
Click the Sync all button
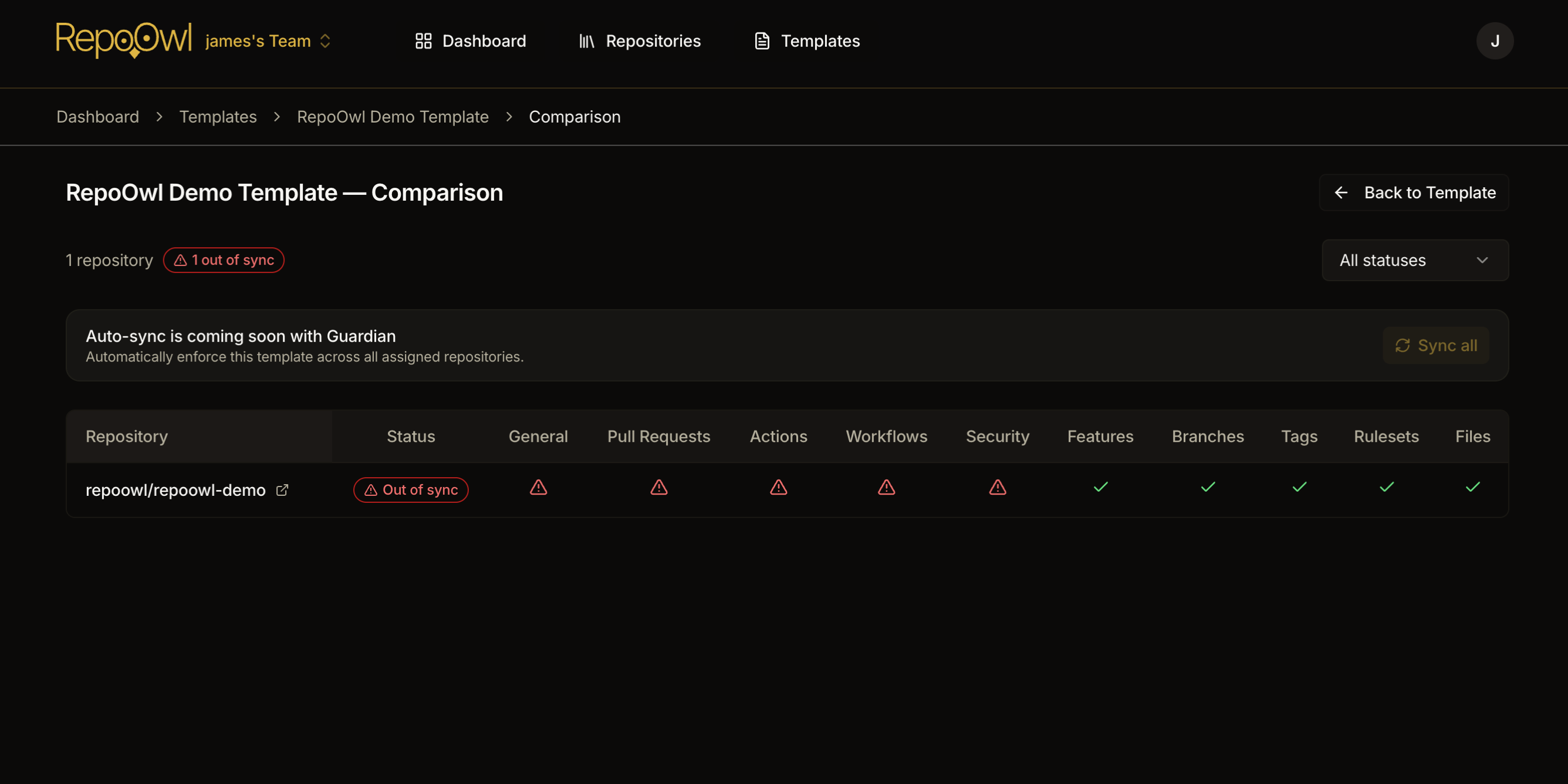tap(1435, 345)
